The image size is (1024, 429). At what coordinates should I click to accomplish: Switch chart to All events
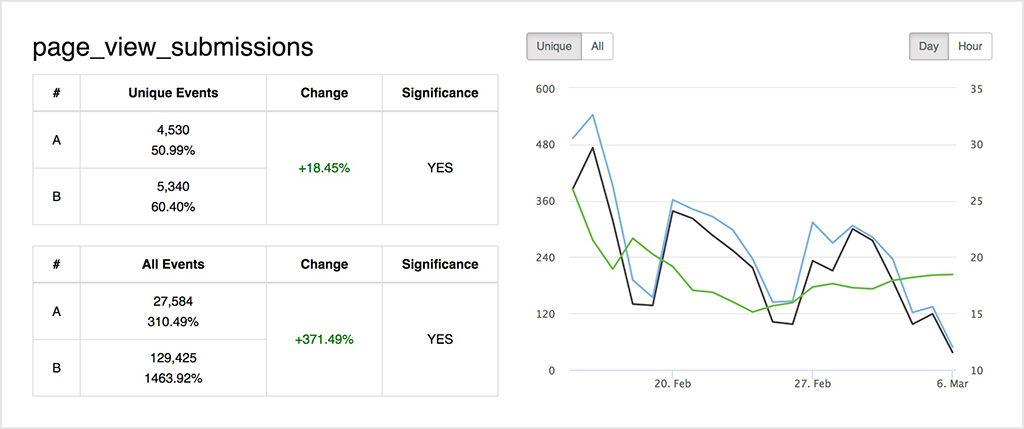point(597,46)
